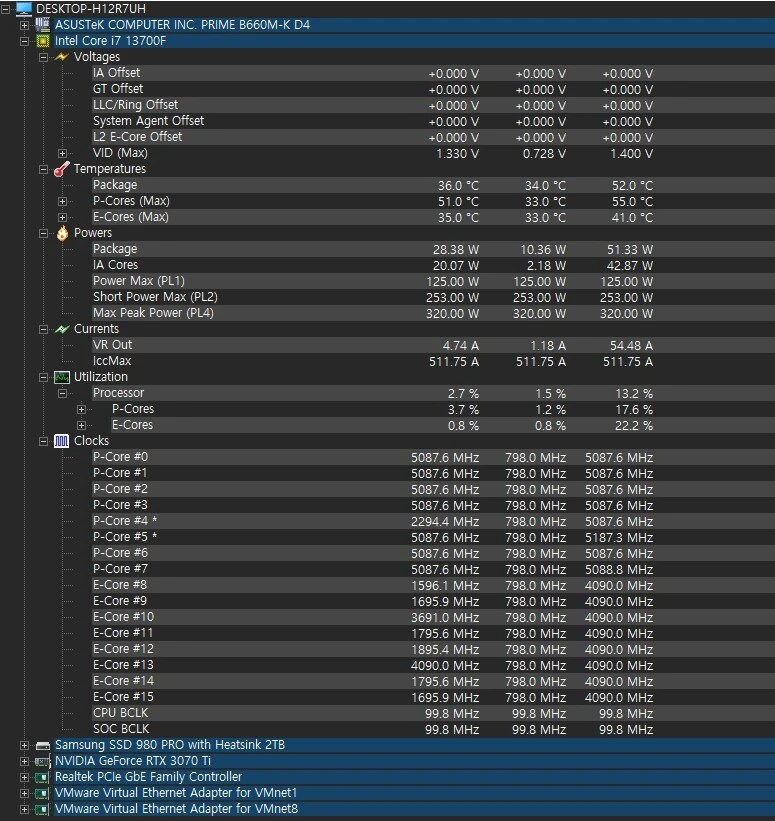The width and height of the screenshot is (775, 821).
Task: Select the IccMax current row
Action: tap(433, 361)
